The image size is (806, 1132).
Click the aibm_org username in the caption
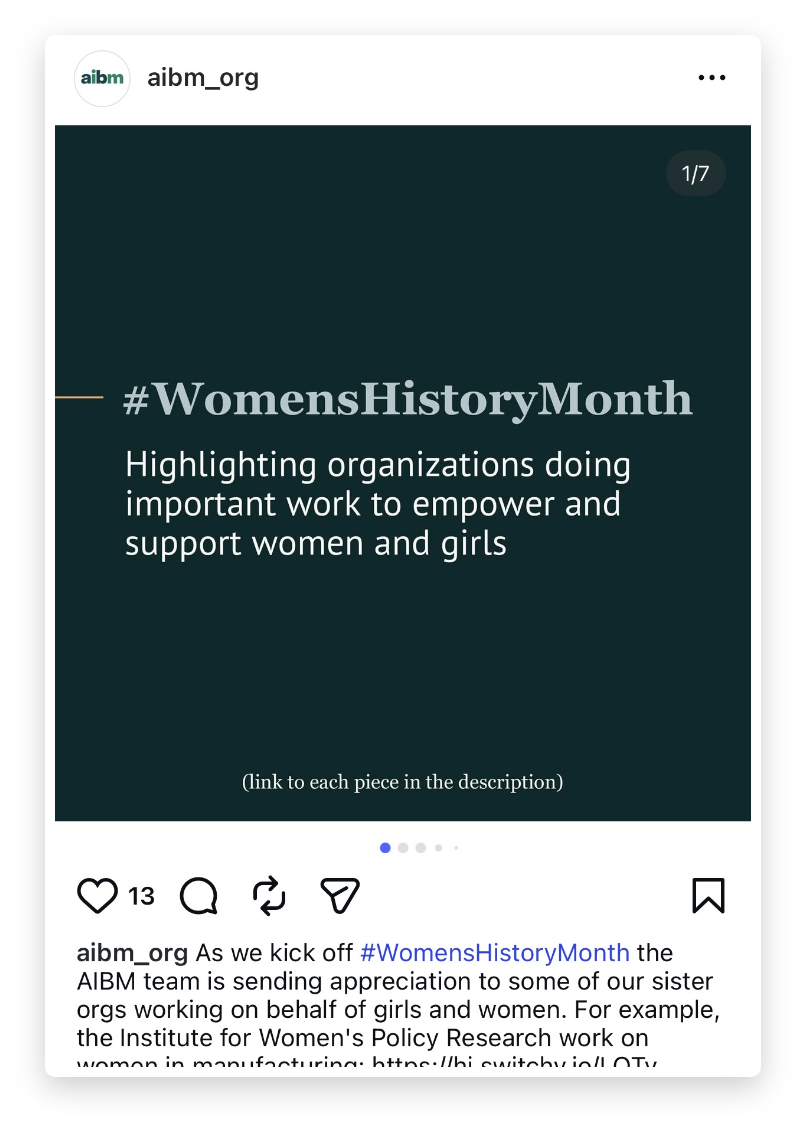[x=132, y=954]
